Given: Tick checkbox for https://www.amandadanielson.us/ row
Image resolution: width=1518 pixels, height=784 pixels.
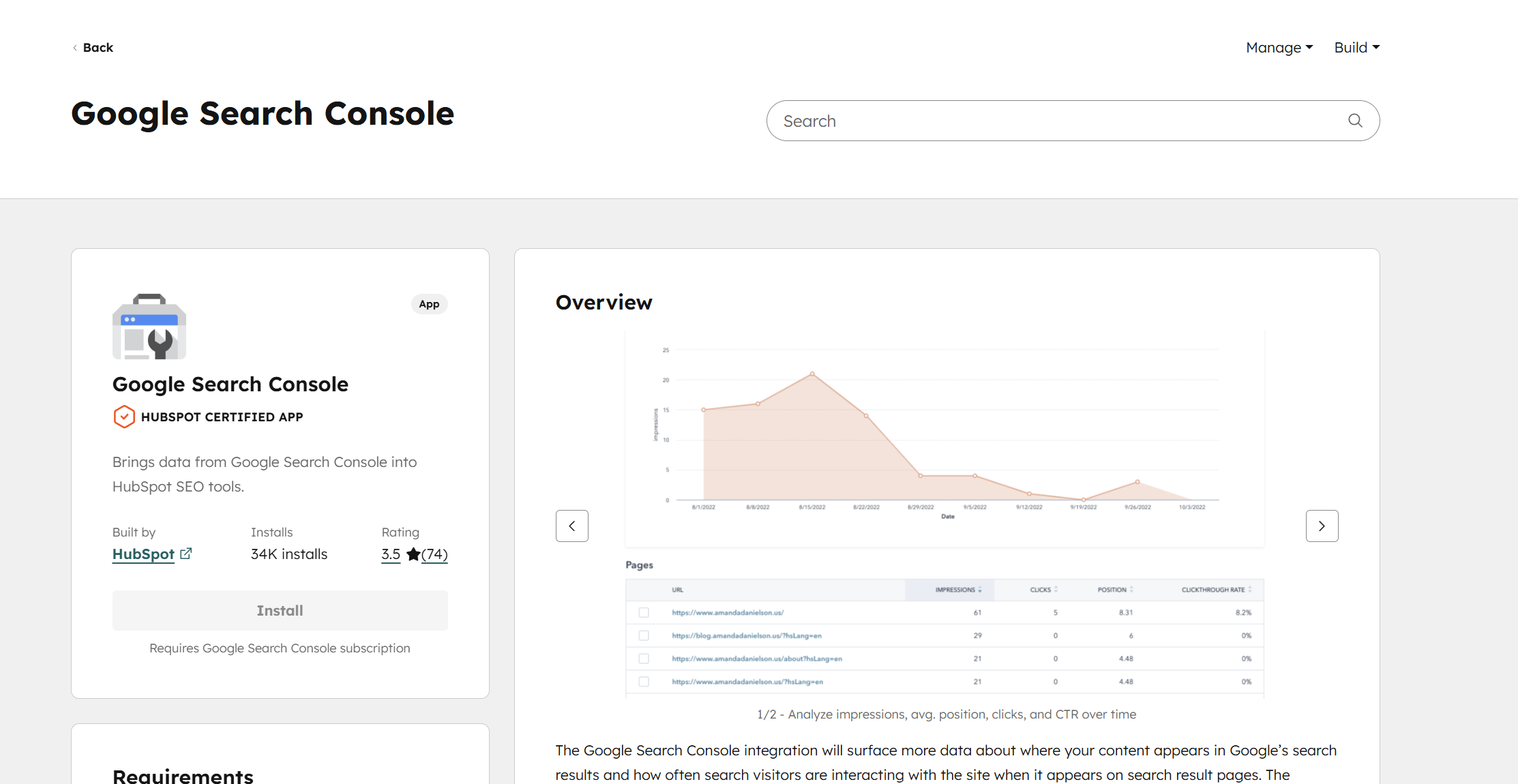Looking at the screenshot, I should (644, 612).
